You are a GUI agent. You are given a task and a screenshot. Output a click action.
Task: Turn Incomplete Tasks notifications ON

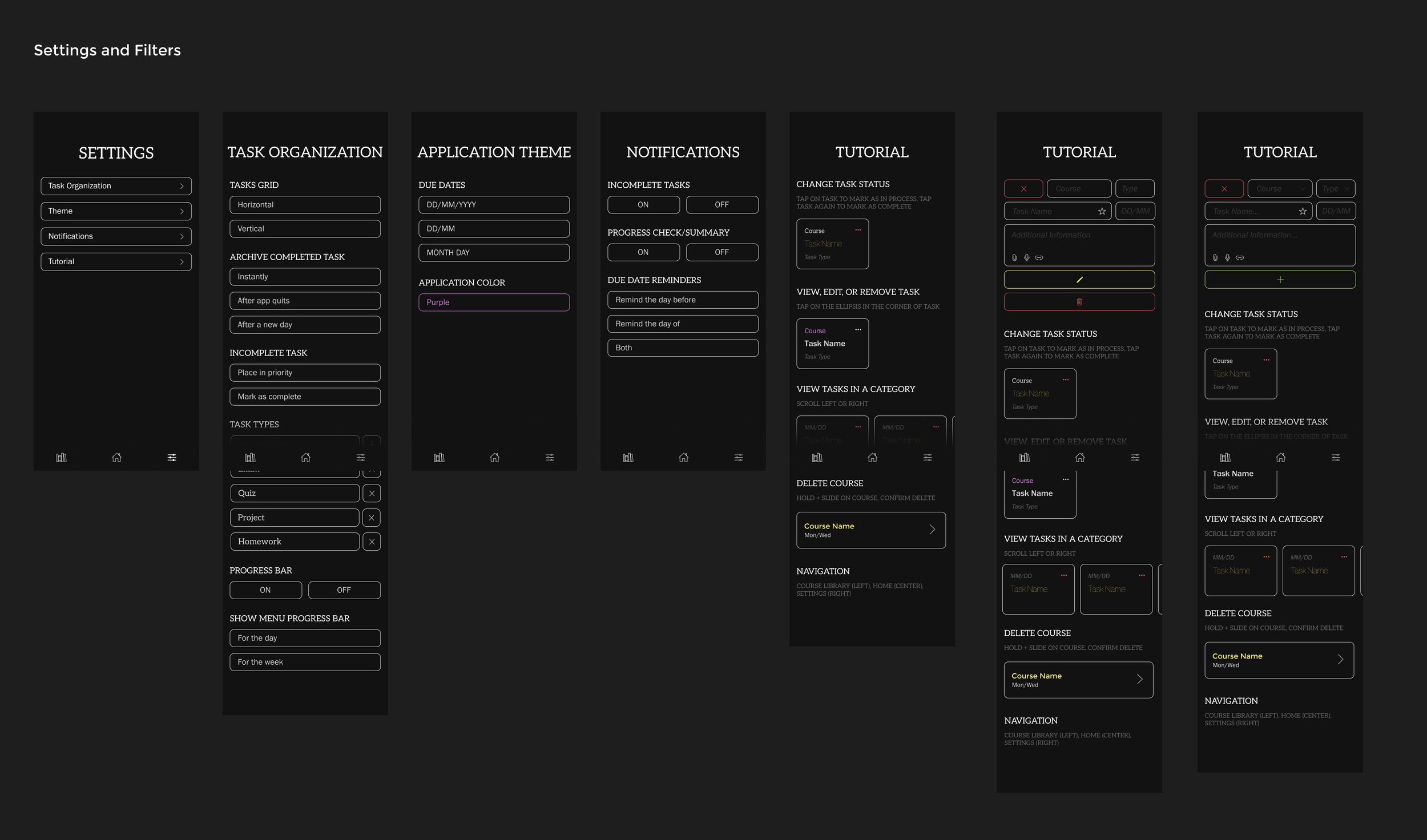pyautogui.click(x=643, y=205)
